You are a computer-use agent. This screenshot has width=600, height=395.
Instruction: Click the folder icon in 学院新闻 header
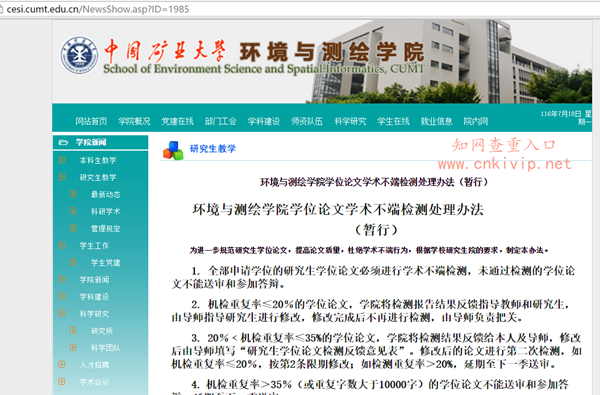pyautogui.click(x=63, y=142)
